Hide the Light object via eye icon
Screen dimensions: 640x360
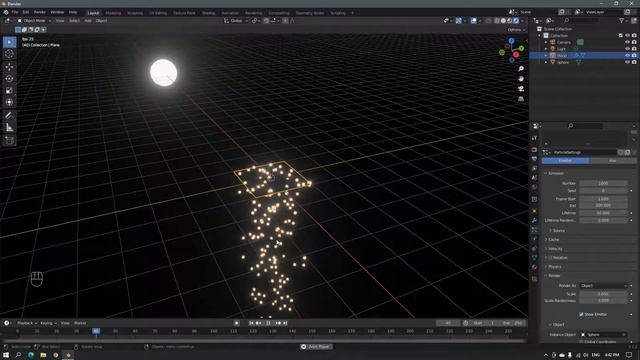coord(627,49)
